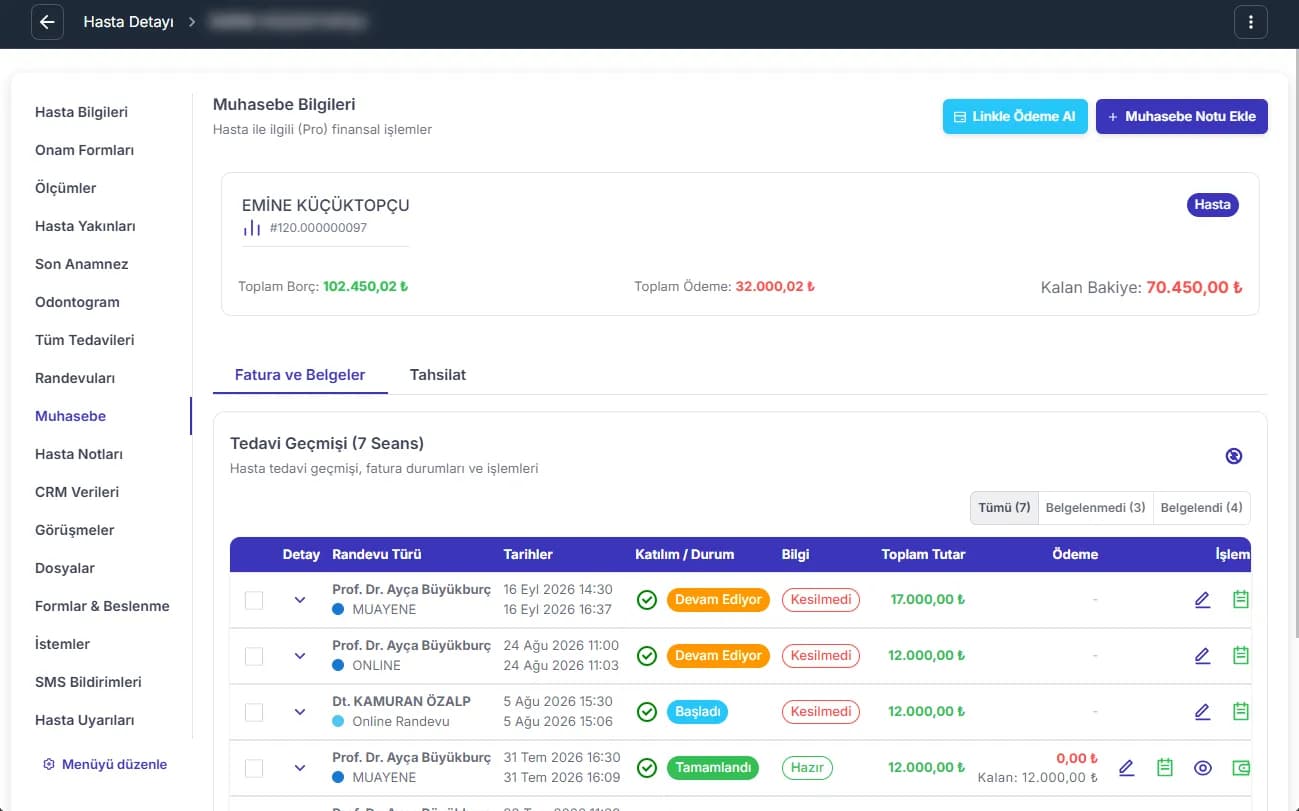Filter sessions by Belgelendi (4)
This screenshot has height=811, width=1299.
click(x=1202, y=508)
